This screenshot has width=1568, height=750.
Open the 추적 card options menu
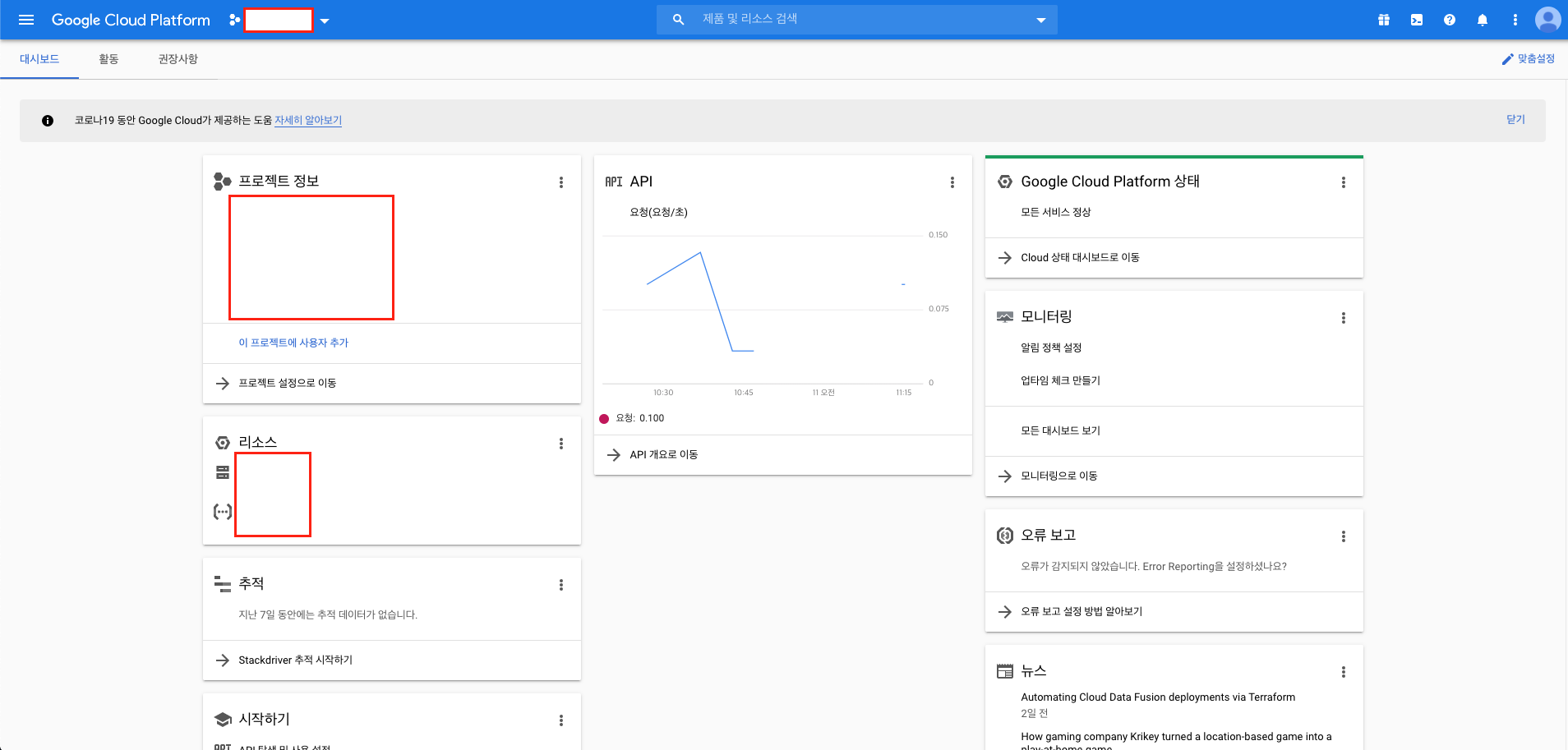561,585
